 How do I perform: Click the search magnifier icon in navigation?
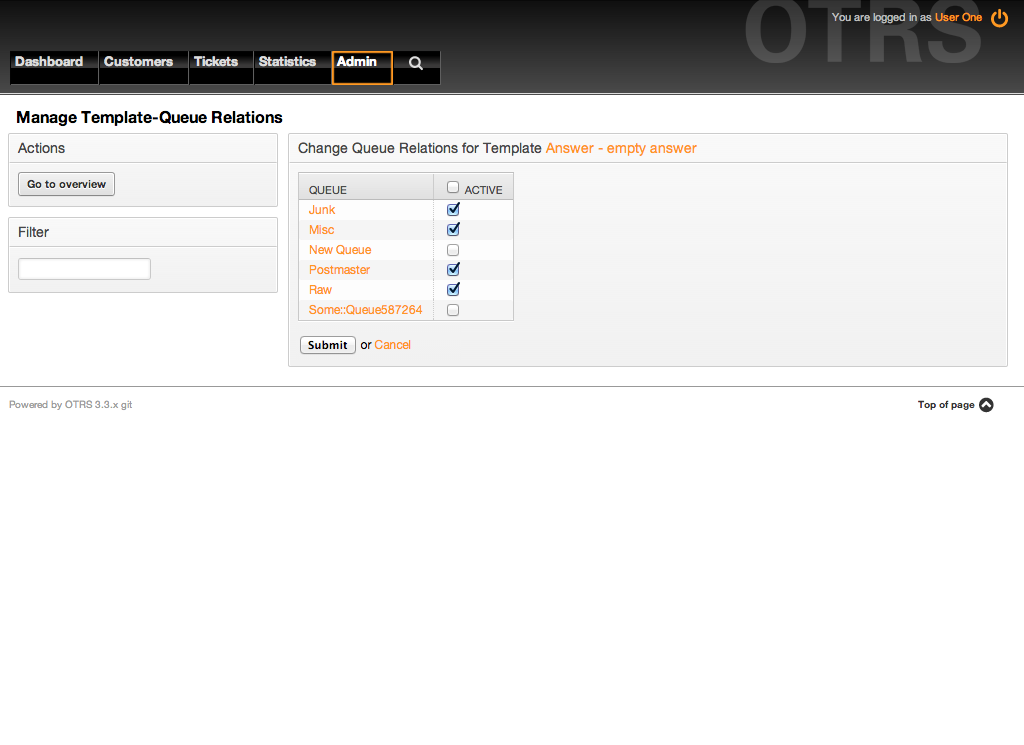pyautogui.click(x=416, y=63)
